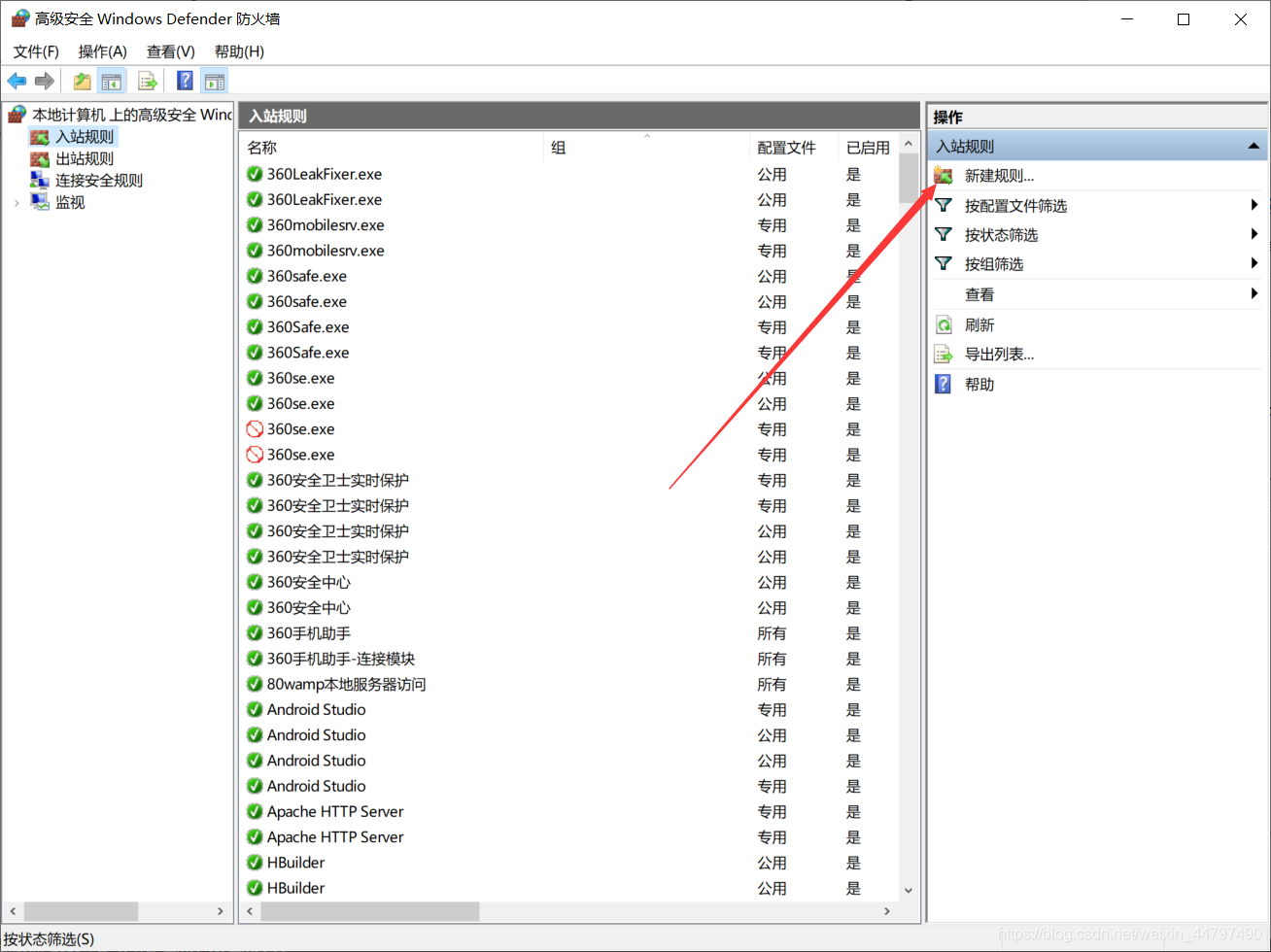Select the 360手机助手 rule row
The width and height of the screenshot is (1271, 952).
click(x=569, y=633)
